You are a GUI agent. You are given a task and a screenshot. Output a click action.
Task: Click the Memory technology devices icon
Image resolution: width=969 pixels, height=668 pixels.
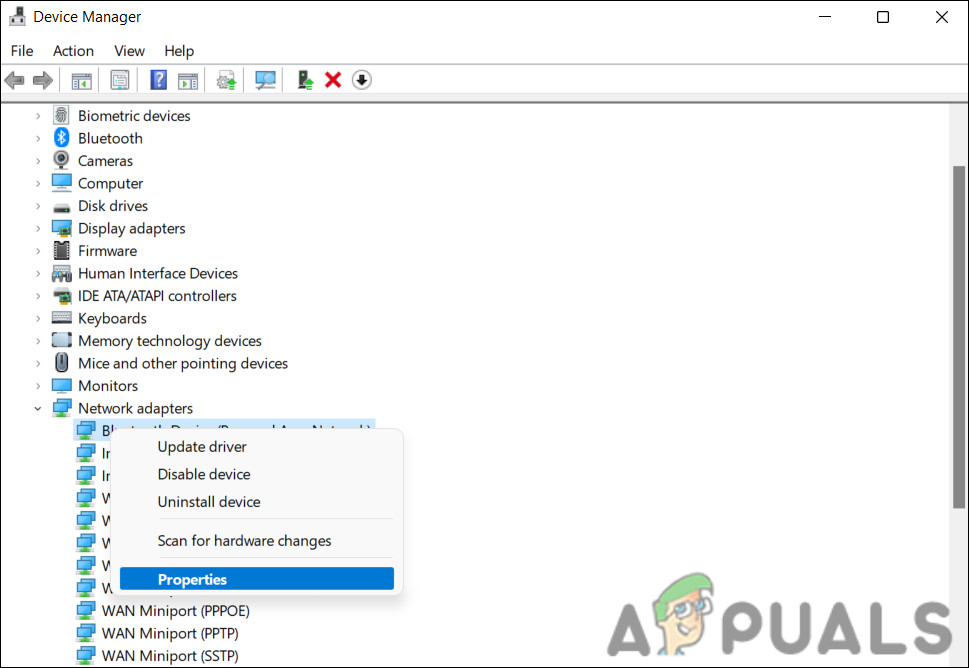(x=62, y=340)
